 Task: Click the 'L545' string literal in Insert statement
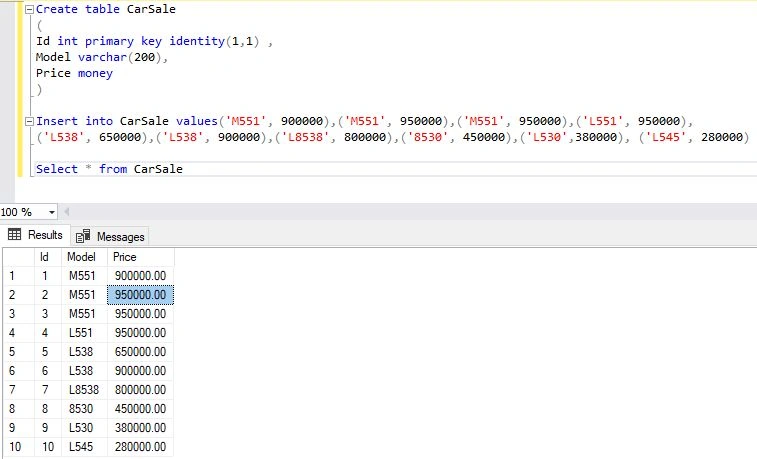(666, 137)
